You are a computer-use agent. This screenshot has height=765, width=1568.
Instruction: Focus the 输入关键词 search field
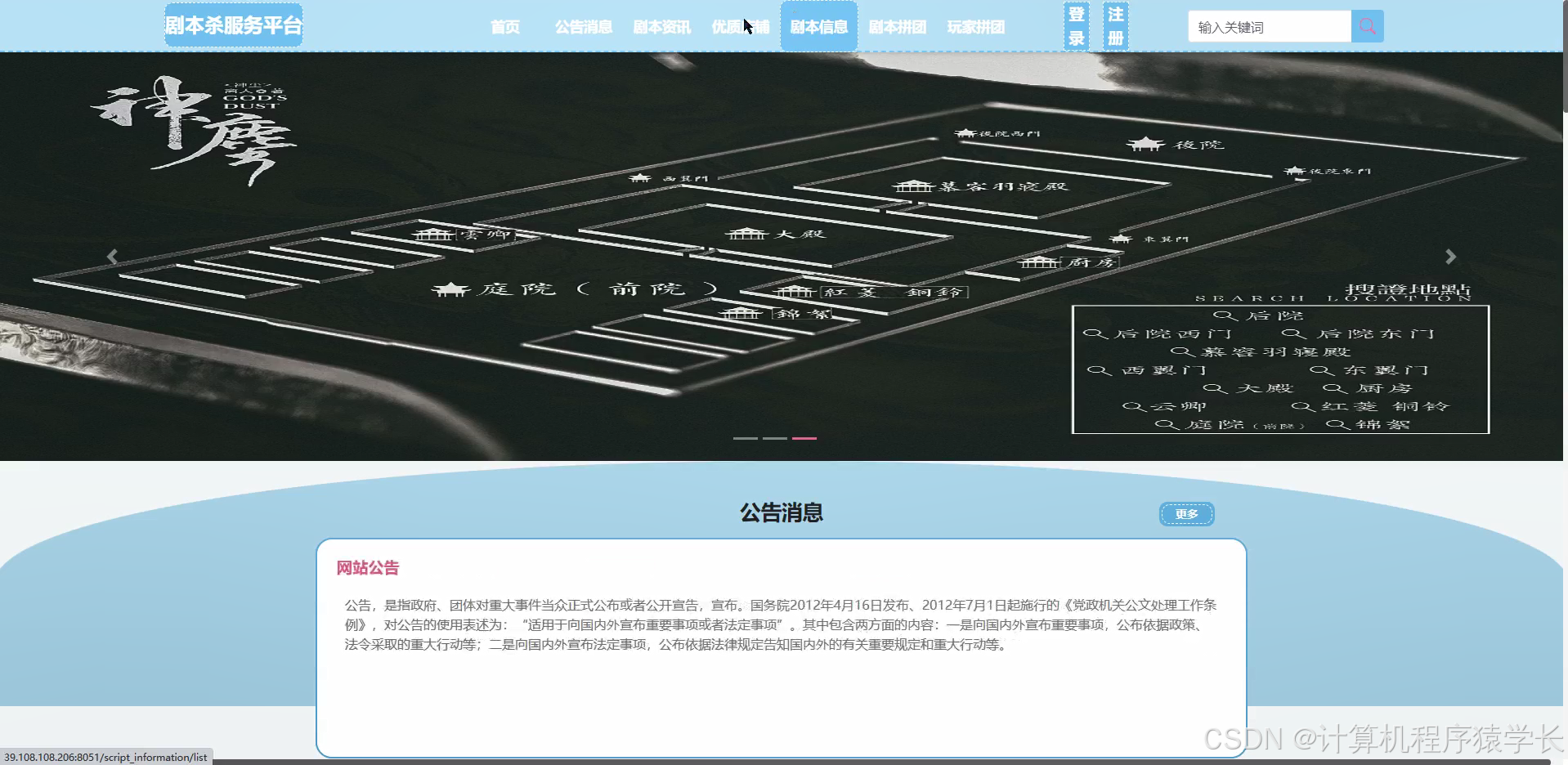pyautogui.click(x=1270, y=27)
